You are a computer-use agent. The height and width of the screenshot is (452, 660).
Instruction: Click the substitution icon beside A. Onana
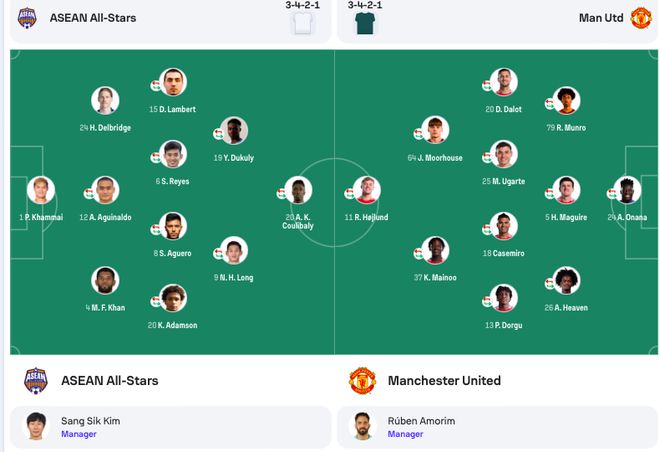pos(612,194)
